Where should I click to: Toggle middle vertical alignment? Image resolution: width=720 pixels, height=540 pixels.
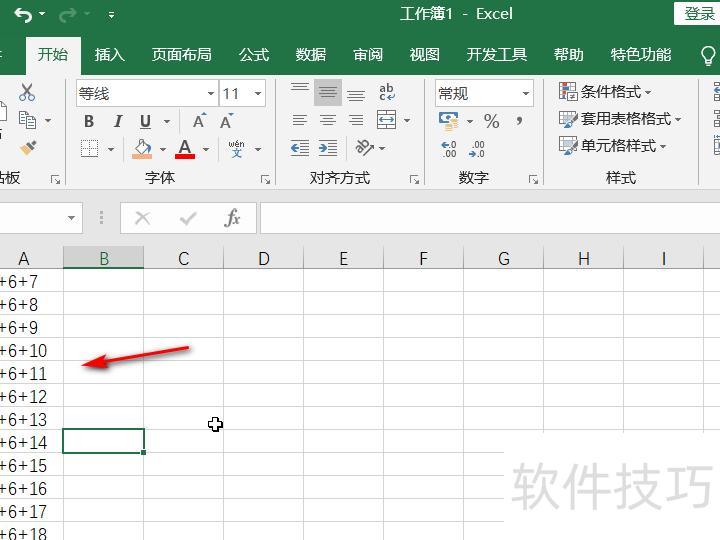(328, 93)
